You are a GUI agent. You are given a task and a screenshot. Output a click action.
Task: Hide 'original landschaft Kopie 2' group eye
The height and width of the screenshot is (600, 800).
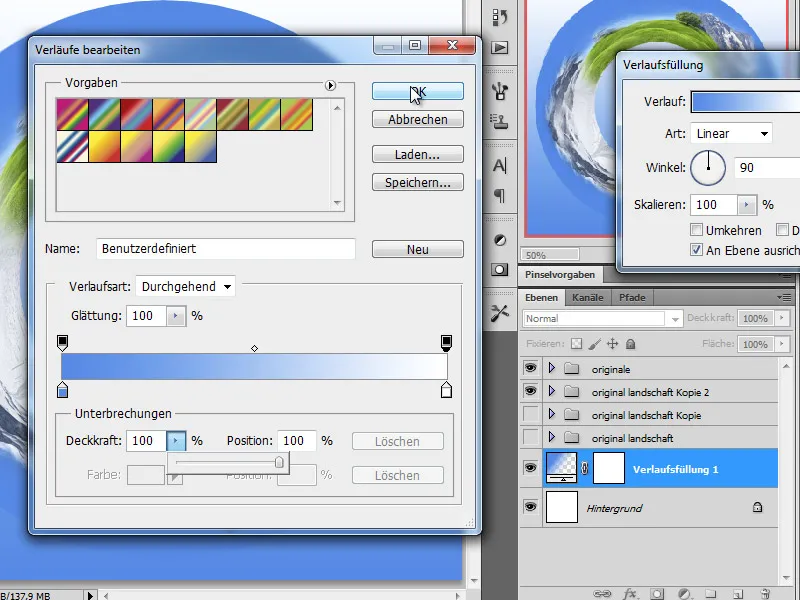pos(531,391)
